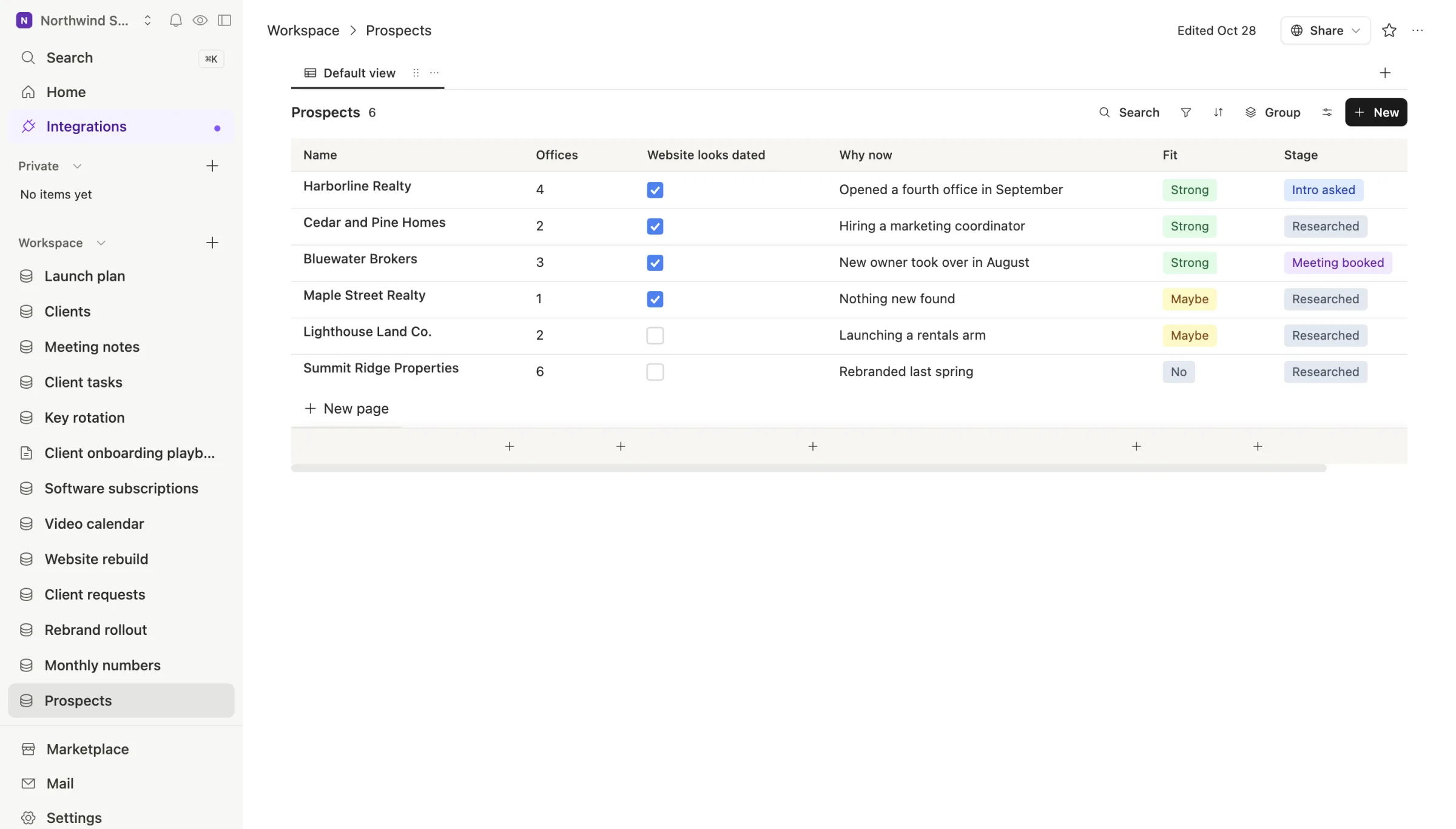Click New page row below table
This screenshot has height=829, width=1456.
pyautogui.click(x=346, y=409)
